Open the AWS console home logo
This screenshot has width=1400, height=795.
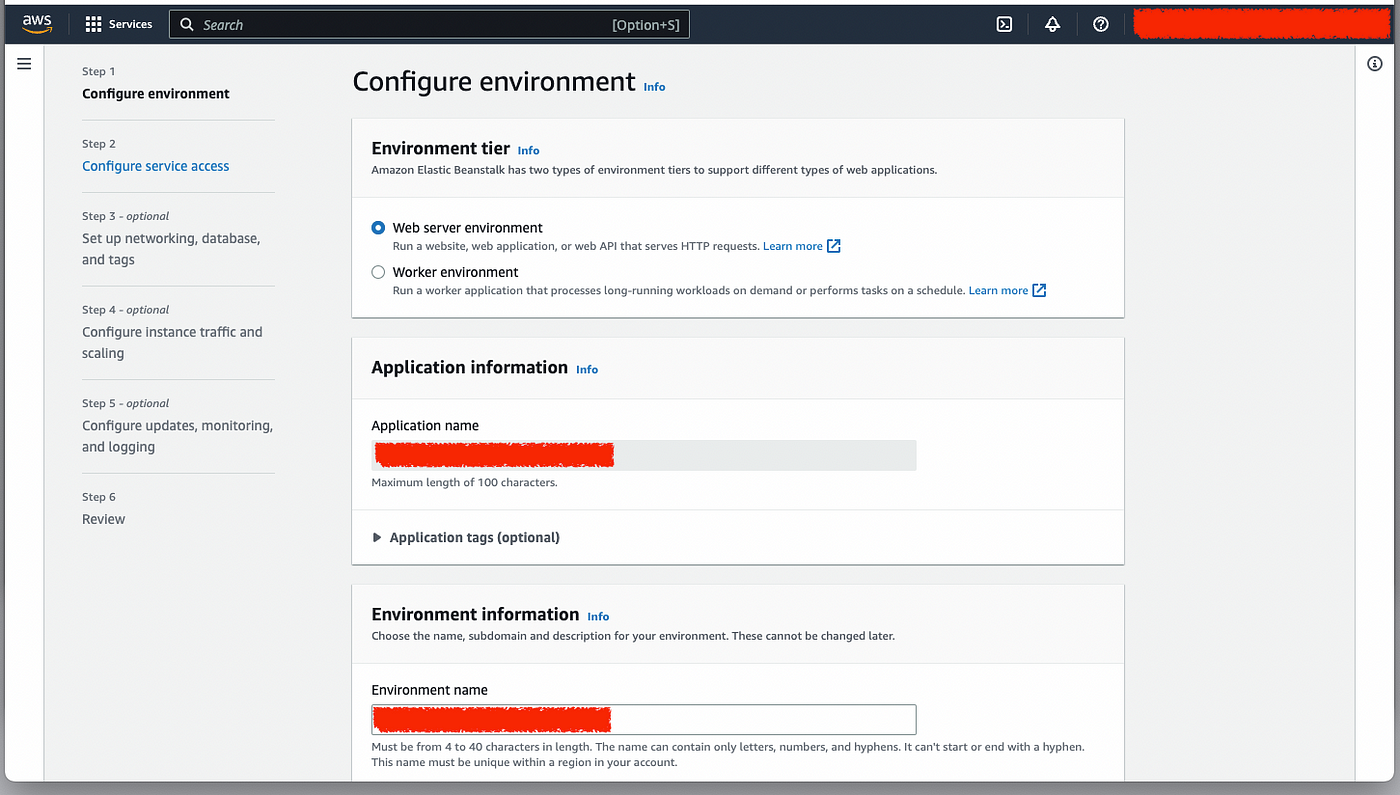click(37, 24)
